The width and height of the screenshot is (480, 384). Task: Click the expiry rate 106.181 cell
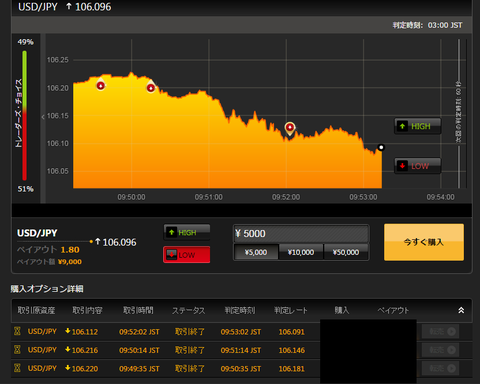pos(292,369)
